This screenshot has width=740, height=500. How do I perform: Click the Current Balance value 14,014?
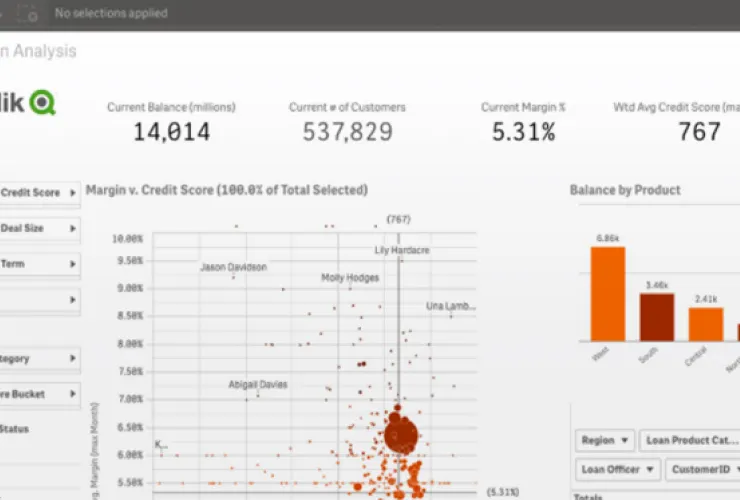(172, 132)
